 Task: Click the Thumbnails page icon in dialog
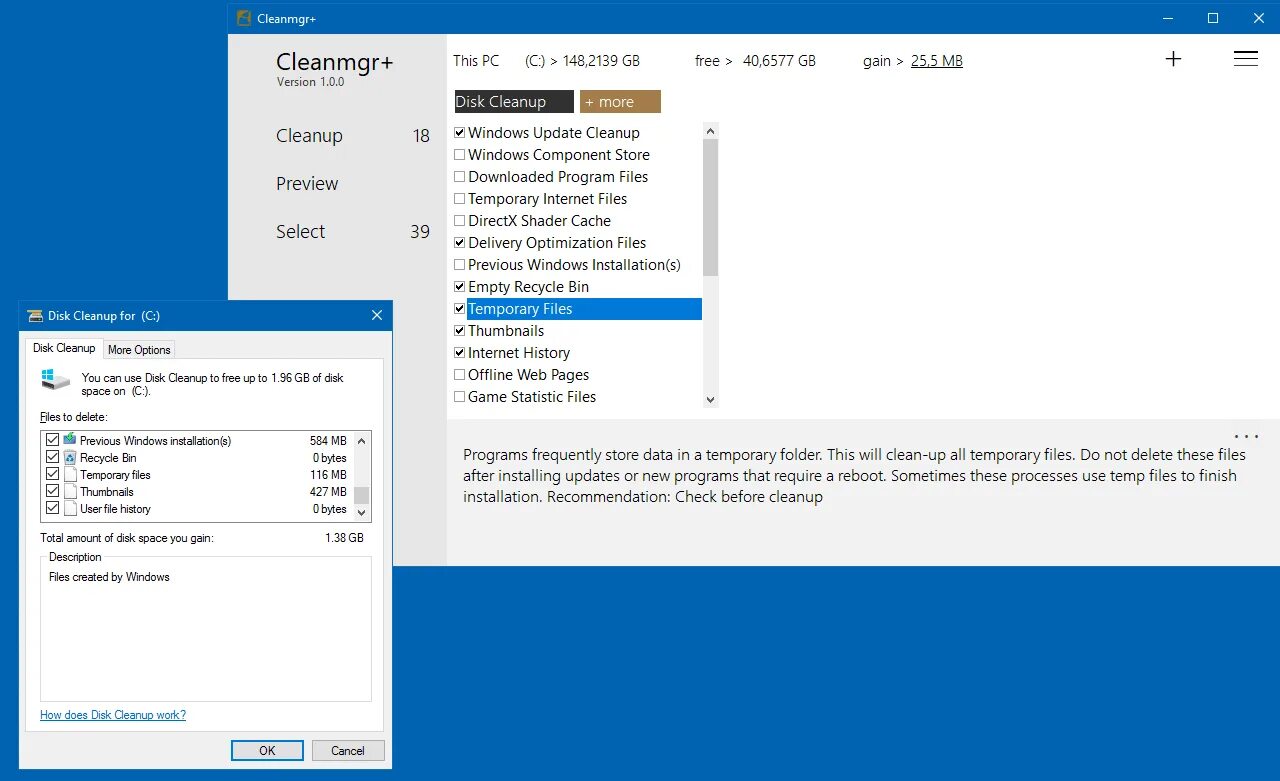(x=70, y=491)
